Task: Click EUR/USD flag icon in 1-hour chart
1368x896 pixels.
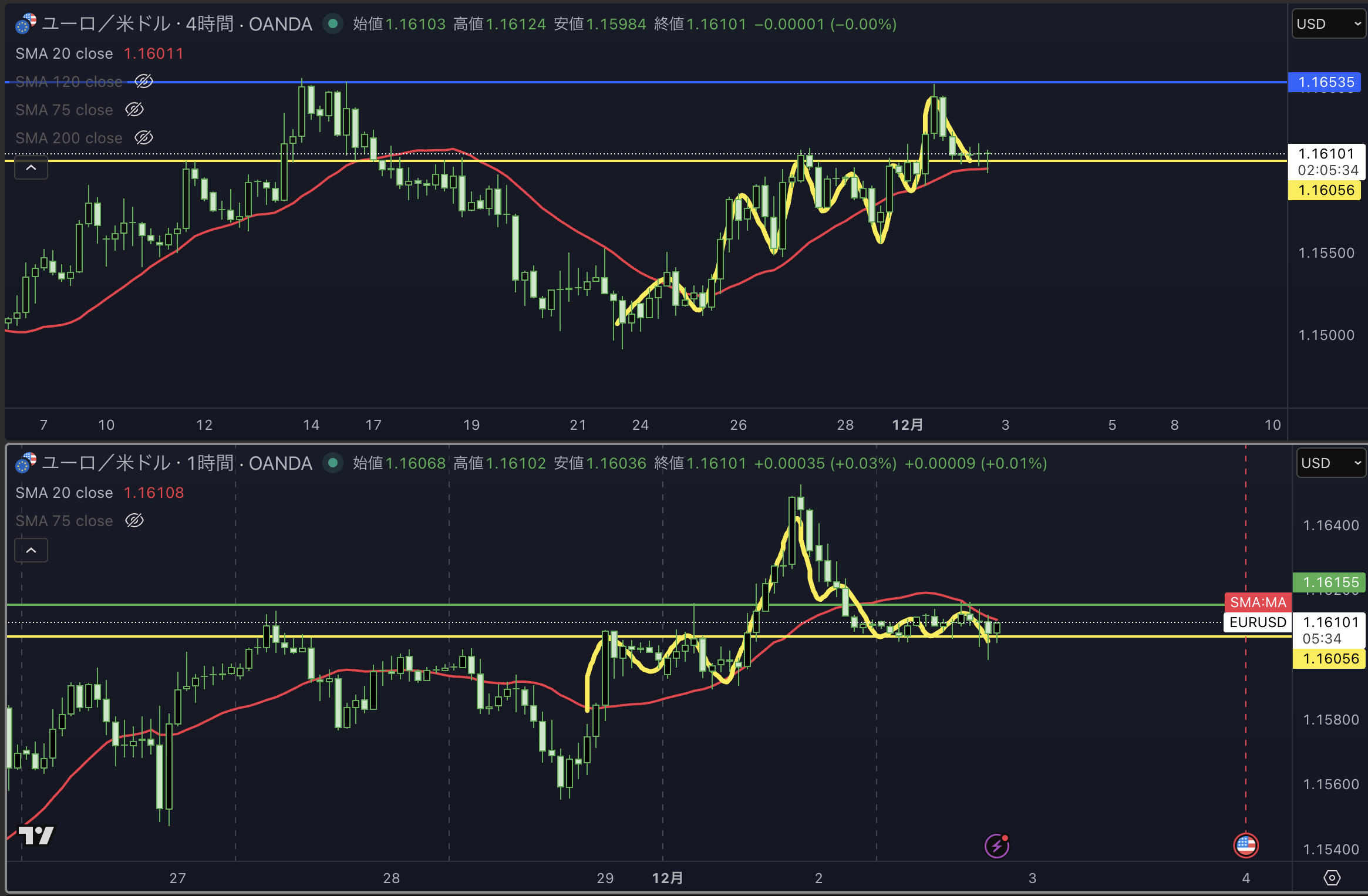Action: [x=25, y=463]
